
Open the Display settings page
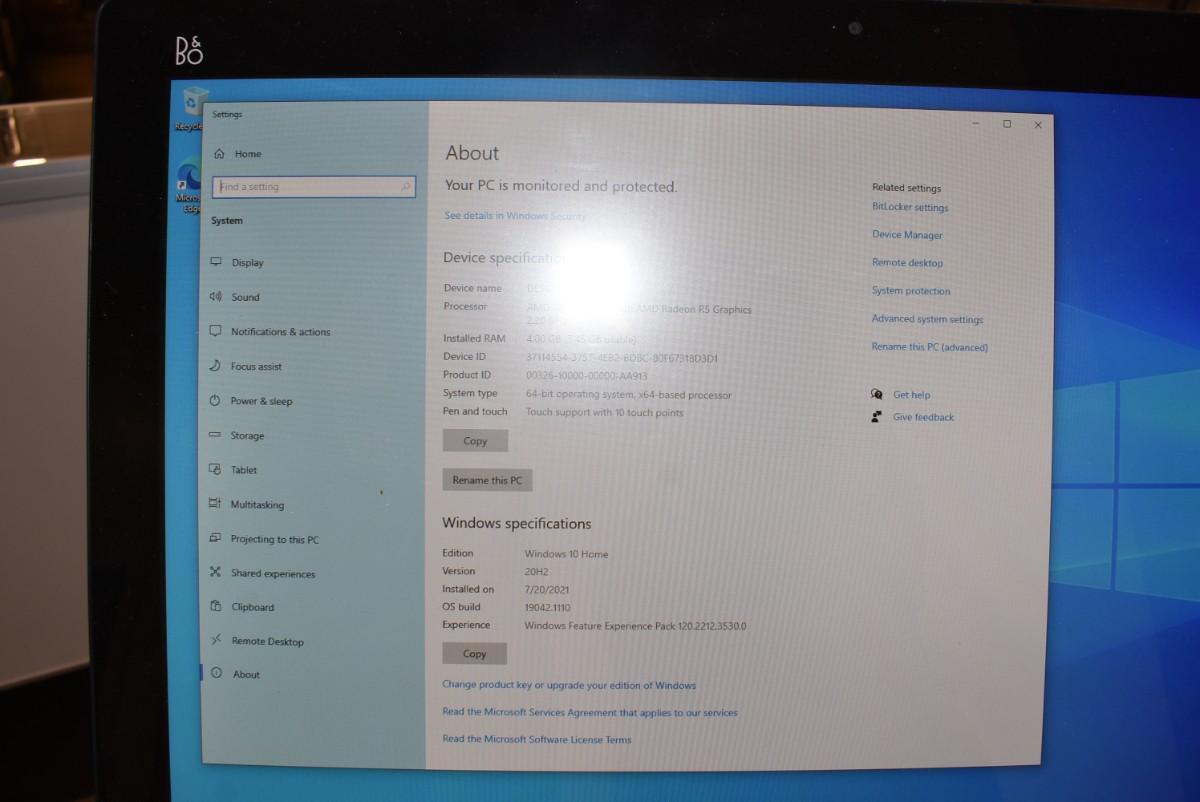point(248,263)
